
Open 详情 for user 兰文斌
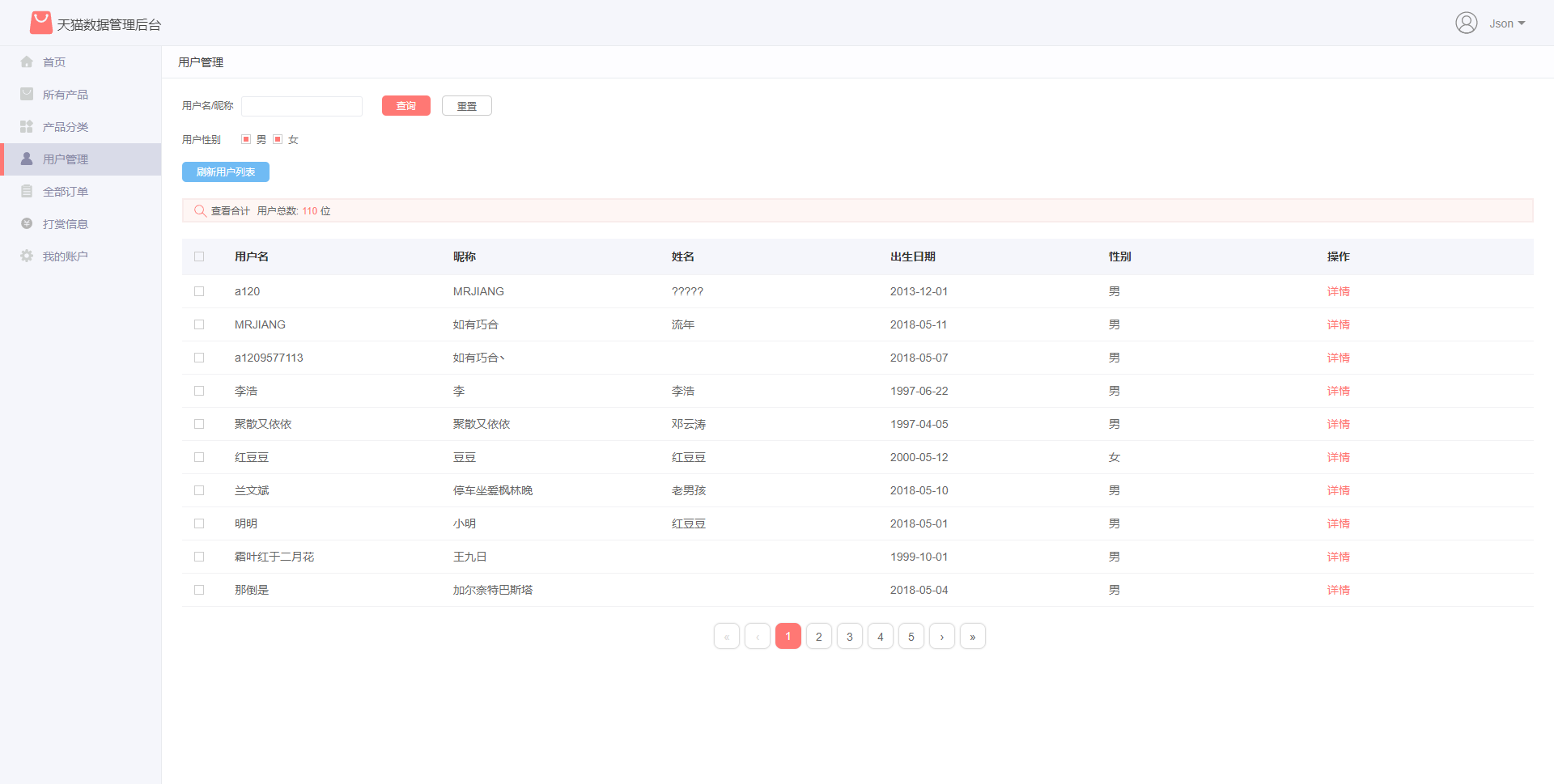click(1339, 490)
